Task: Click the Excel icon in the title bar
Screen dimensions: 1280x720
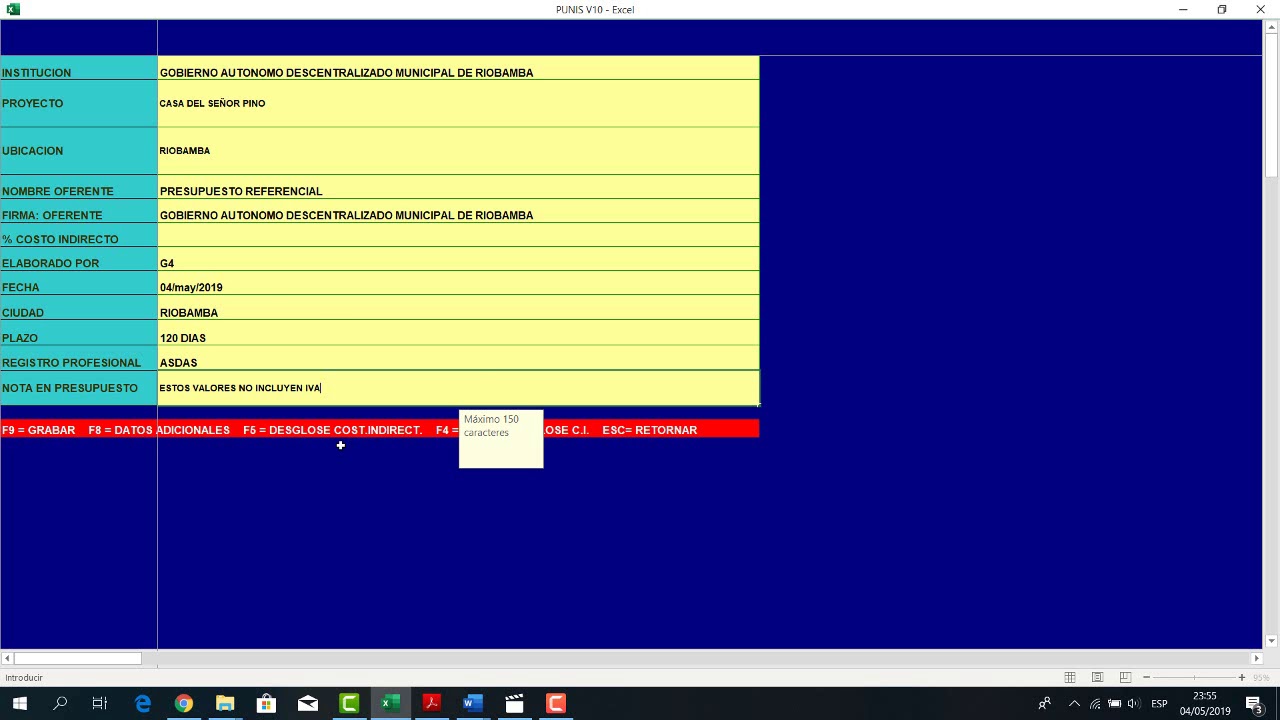Action: point(13,9)
